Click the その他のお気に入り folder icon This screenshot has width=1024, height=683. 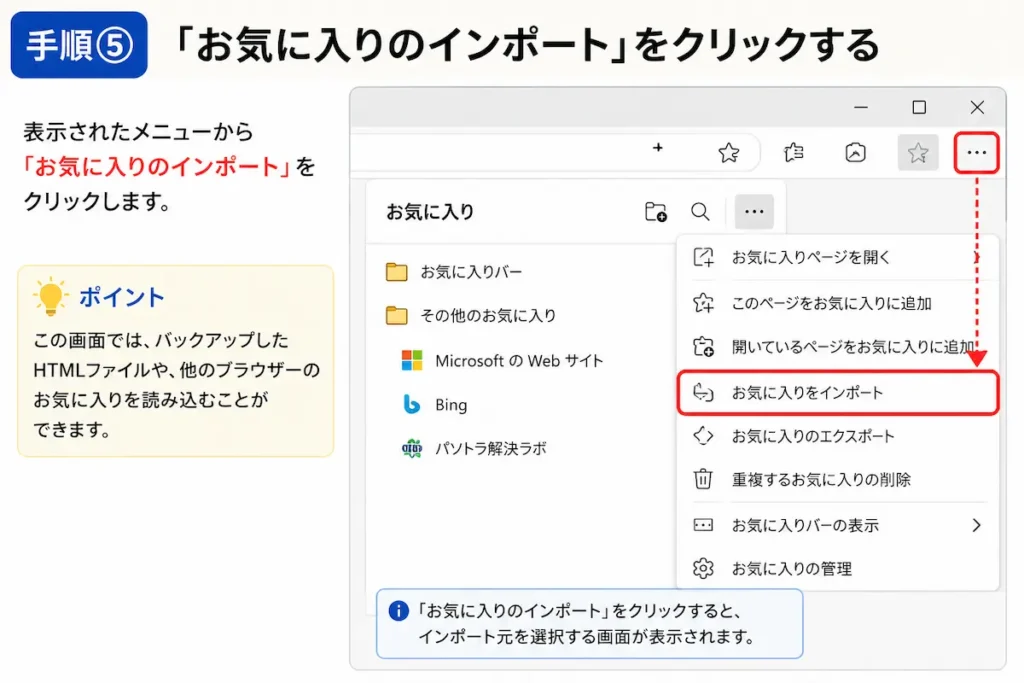[396, 315]
